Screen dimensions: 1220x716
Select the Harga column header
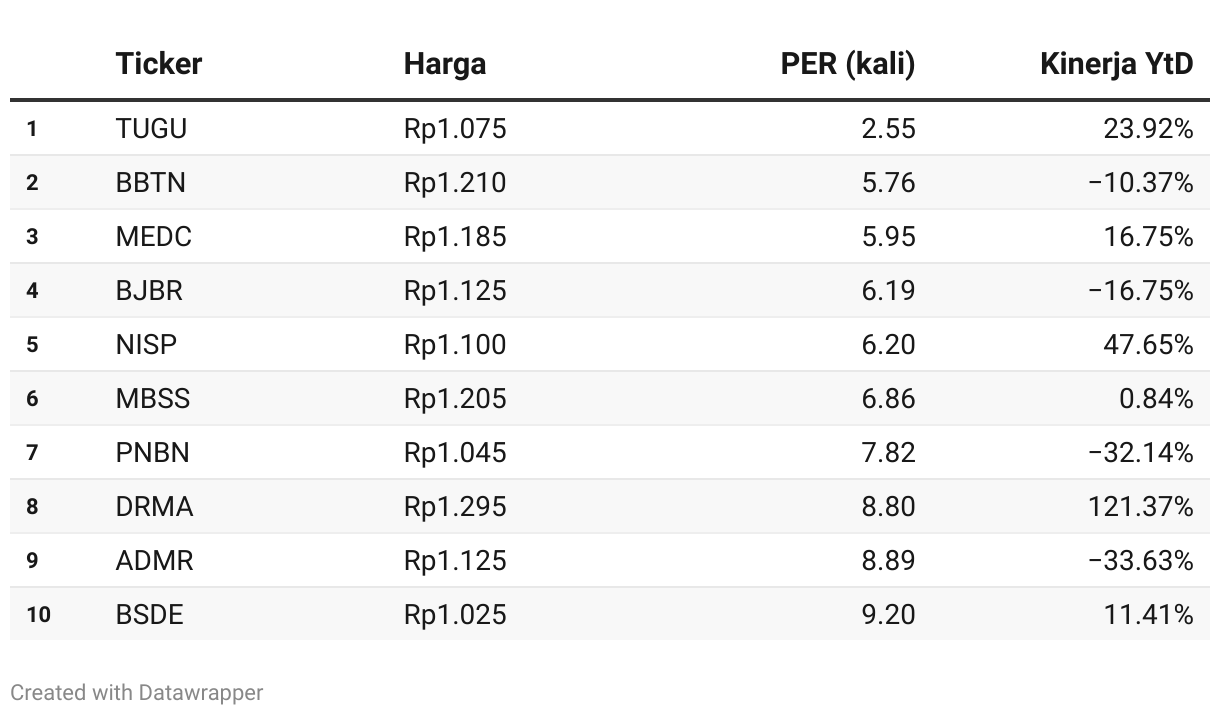click(445, 64)
